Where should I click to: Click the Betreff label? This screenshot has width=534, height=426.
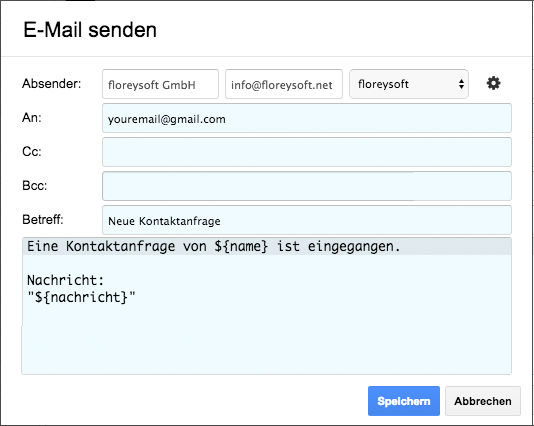click(43, 219)
